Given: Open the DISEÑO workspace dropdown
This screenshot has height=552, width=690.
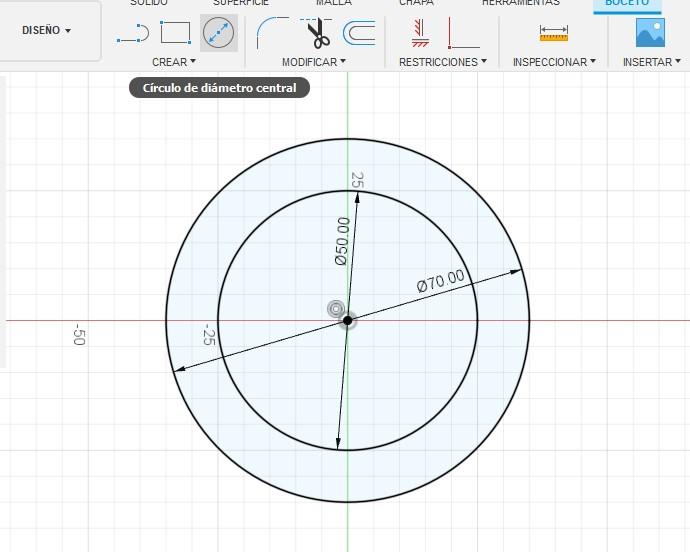Looking at the screenshot, I should [x=46, y=30].
